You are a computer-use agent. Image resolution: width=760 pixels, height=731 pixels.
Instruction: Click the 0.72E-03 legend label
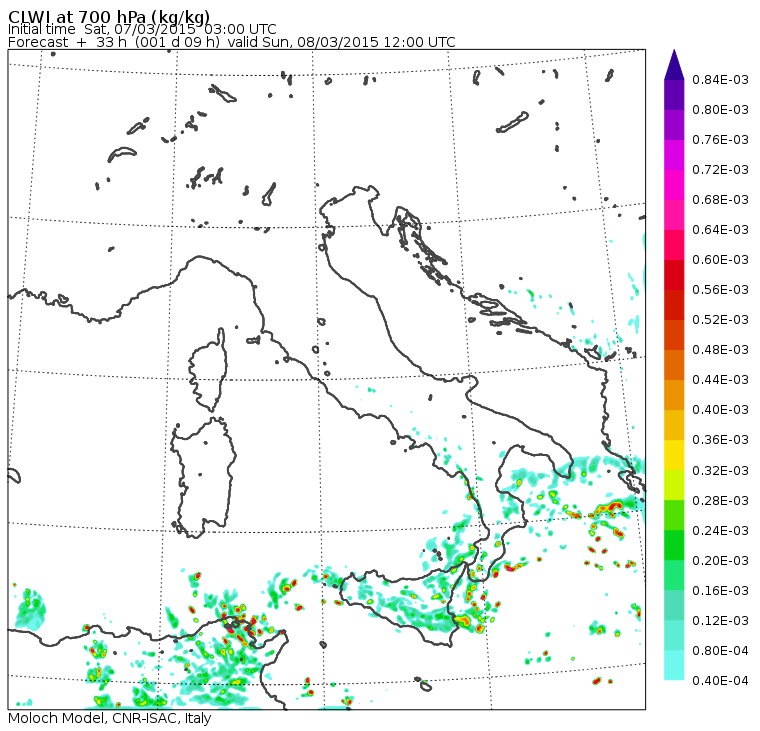(x=720, y=170)
